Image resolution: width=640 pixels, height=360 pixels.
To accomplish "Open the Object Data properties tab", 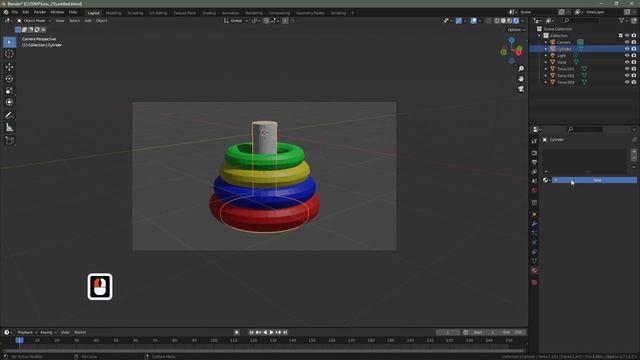I will (534, 261).
